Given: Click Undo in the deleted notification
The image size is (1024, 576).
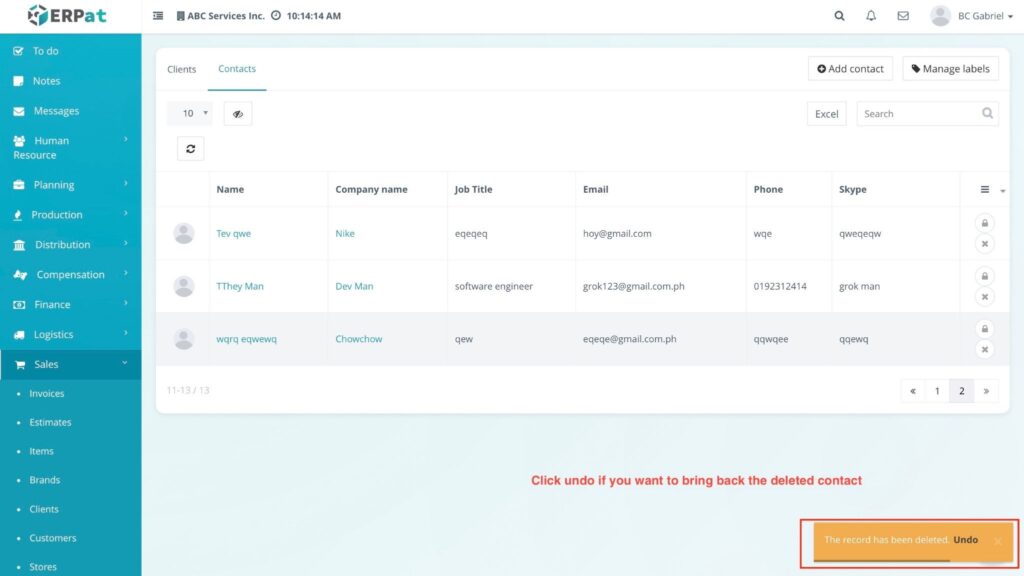Looking at the screenshot, I should (x=965, y=540).
